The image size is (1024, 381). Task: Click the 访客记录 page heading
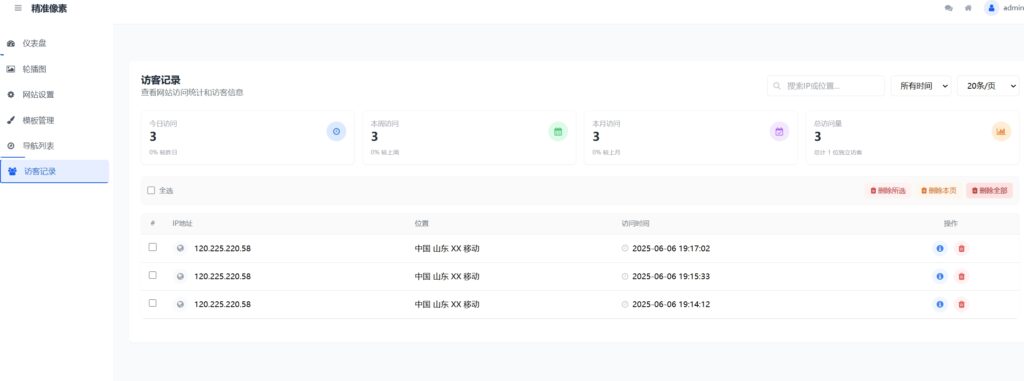tap(161, 80)
